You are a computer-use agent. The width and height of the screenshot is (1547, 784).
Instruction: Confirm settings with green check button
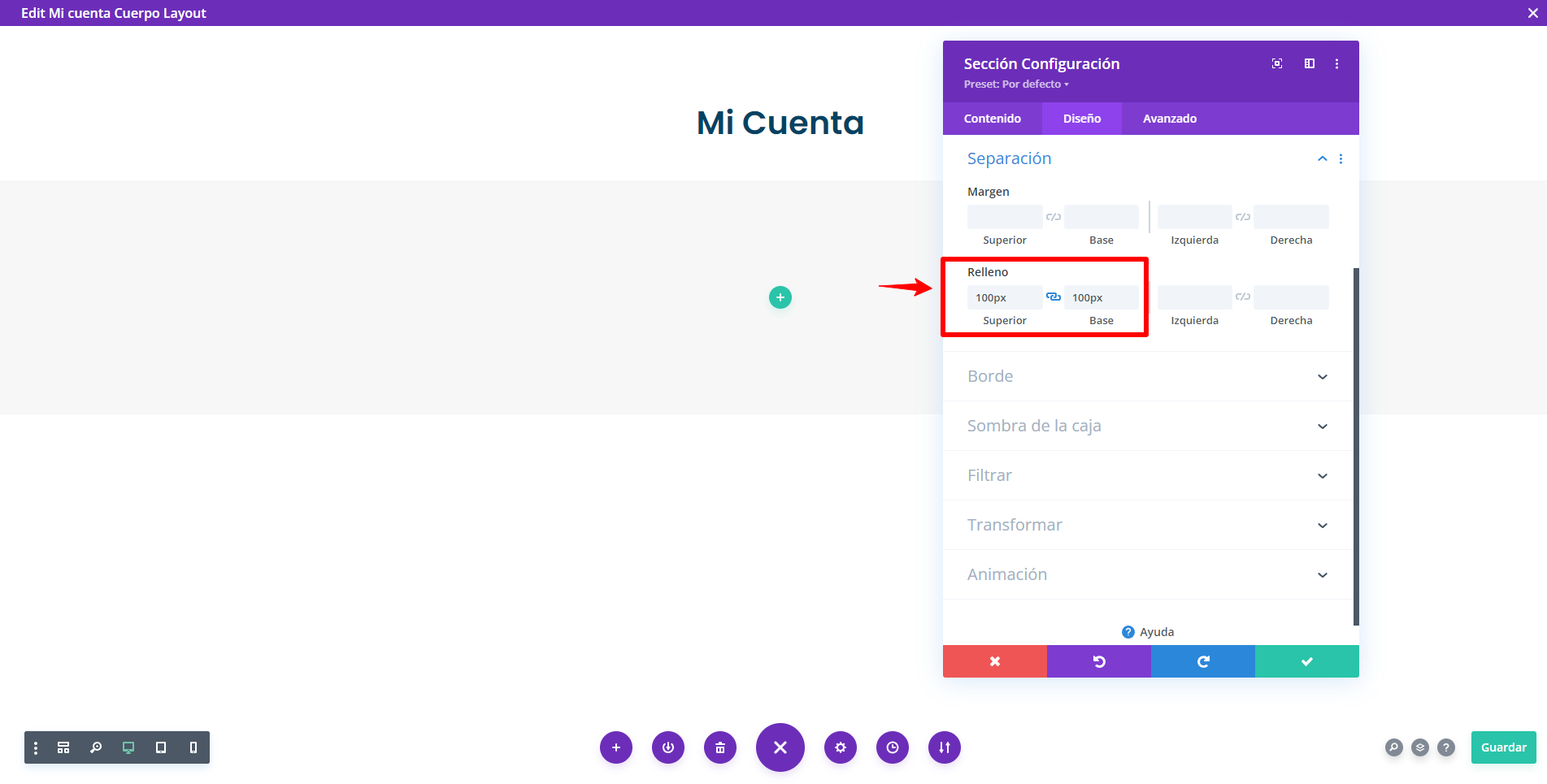1307,661
